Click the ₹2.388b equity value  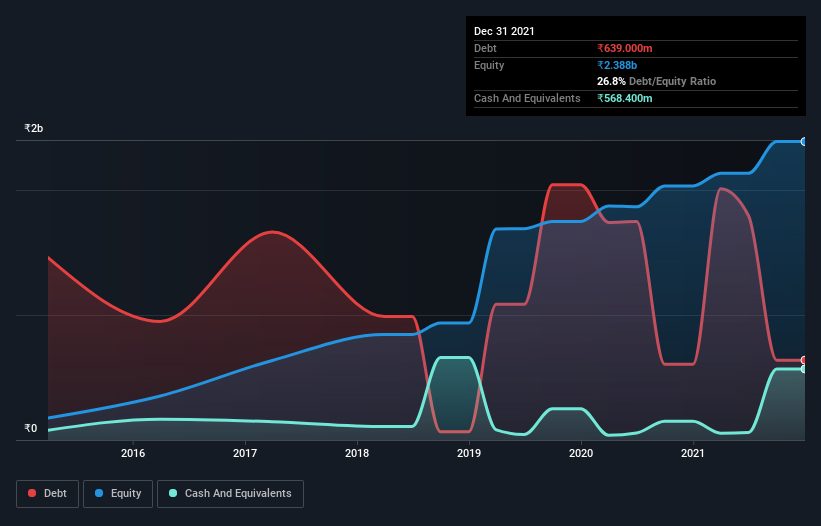[617, 65]
